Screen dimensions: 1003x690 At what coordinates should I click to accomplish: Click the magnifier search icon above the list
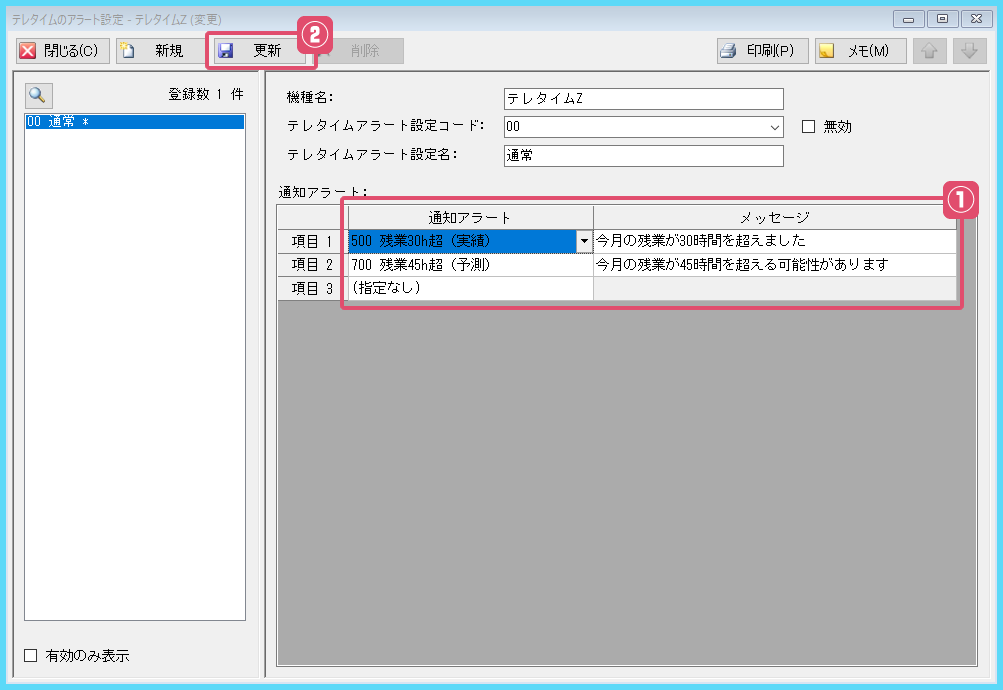[40, 95]
